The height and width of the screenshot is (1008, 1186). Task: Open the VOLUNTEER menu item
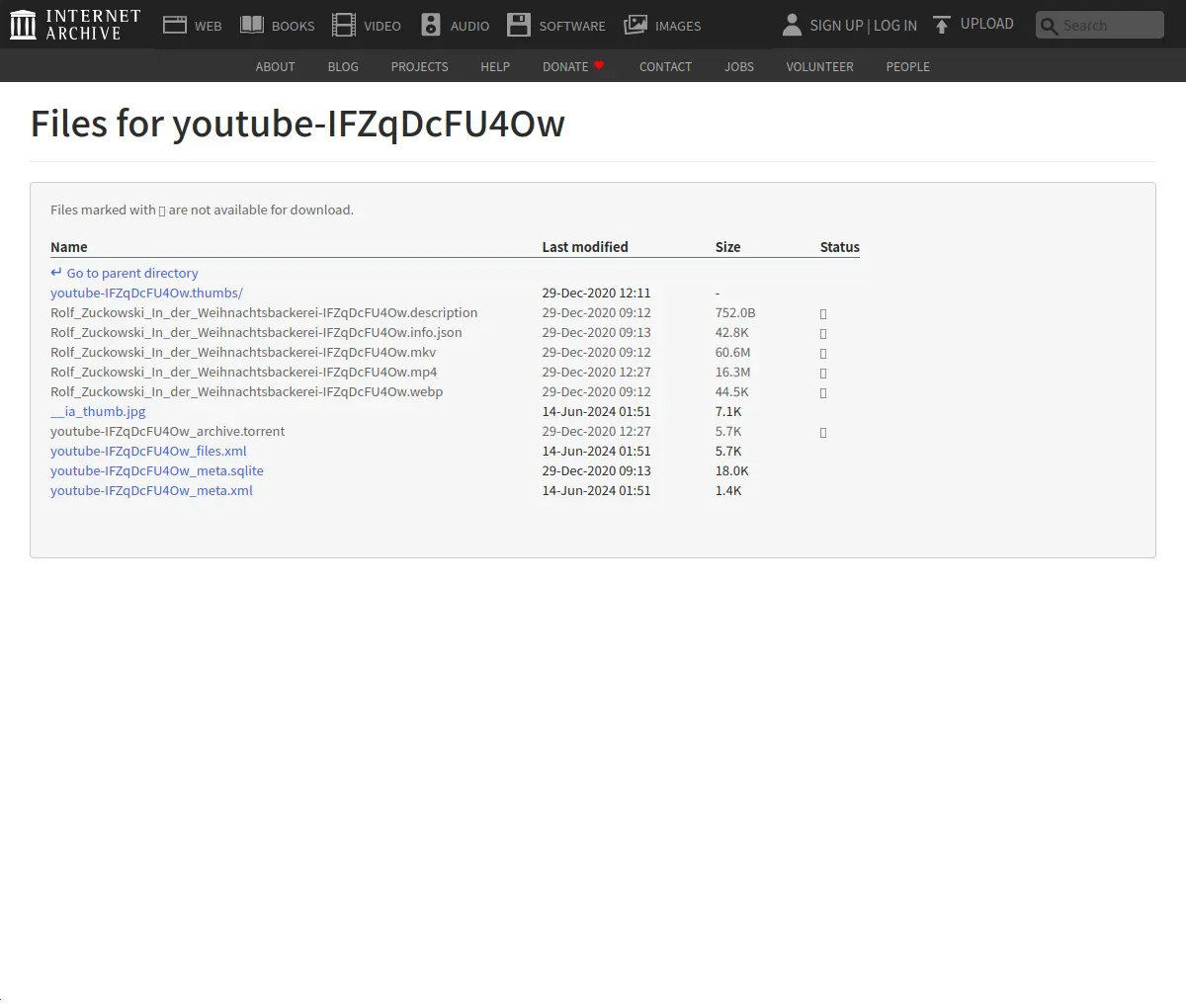(819, 66)
